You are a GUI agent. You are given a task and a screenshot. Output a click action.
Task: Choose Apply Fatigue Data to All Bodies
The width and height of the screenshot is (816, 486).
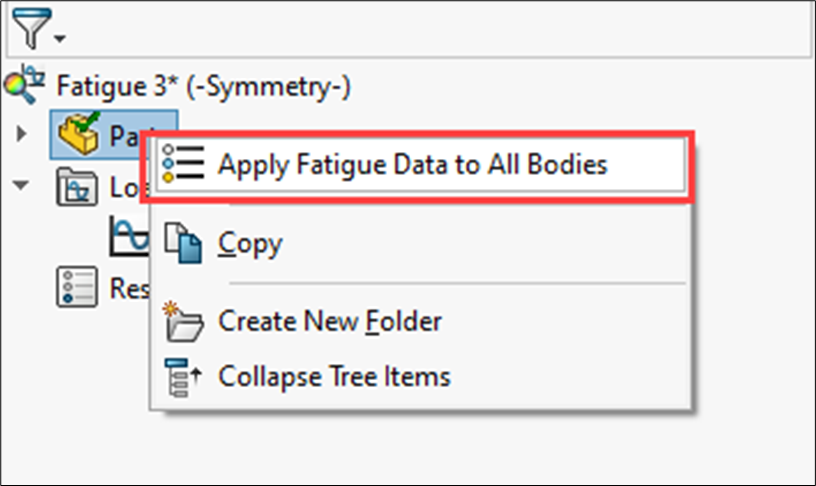[x=412, y=164]
